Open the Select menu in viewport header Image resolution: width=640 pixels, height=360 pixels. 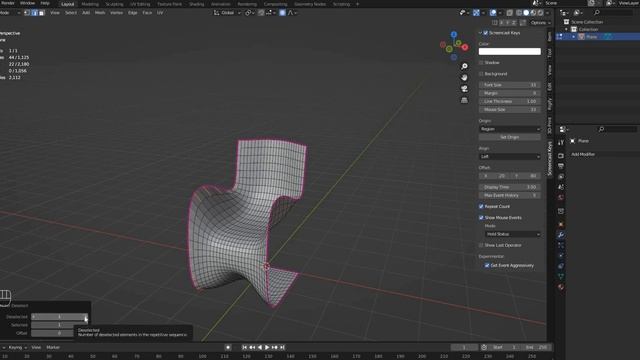click(x=71, y=13)
